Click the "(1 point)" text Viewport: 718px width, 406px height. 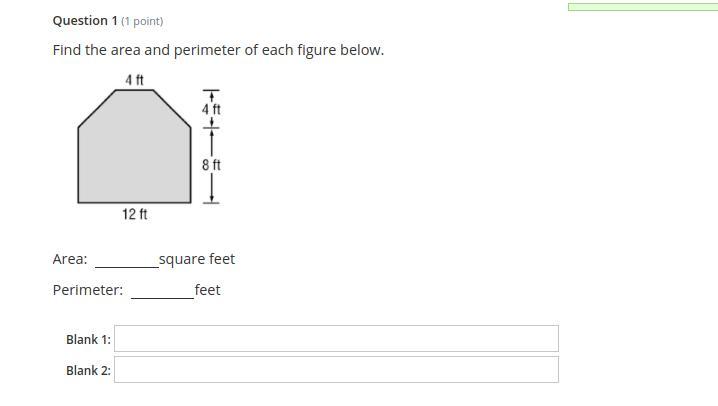coord(142,21)
